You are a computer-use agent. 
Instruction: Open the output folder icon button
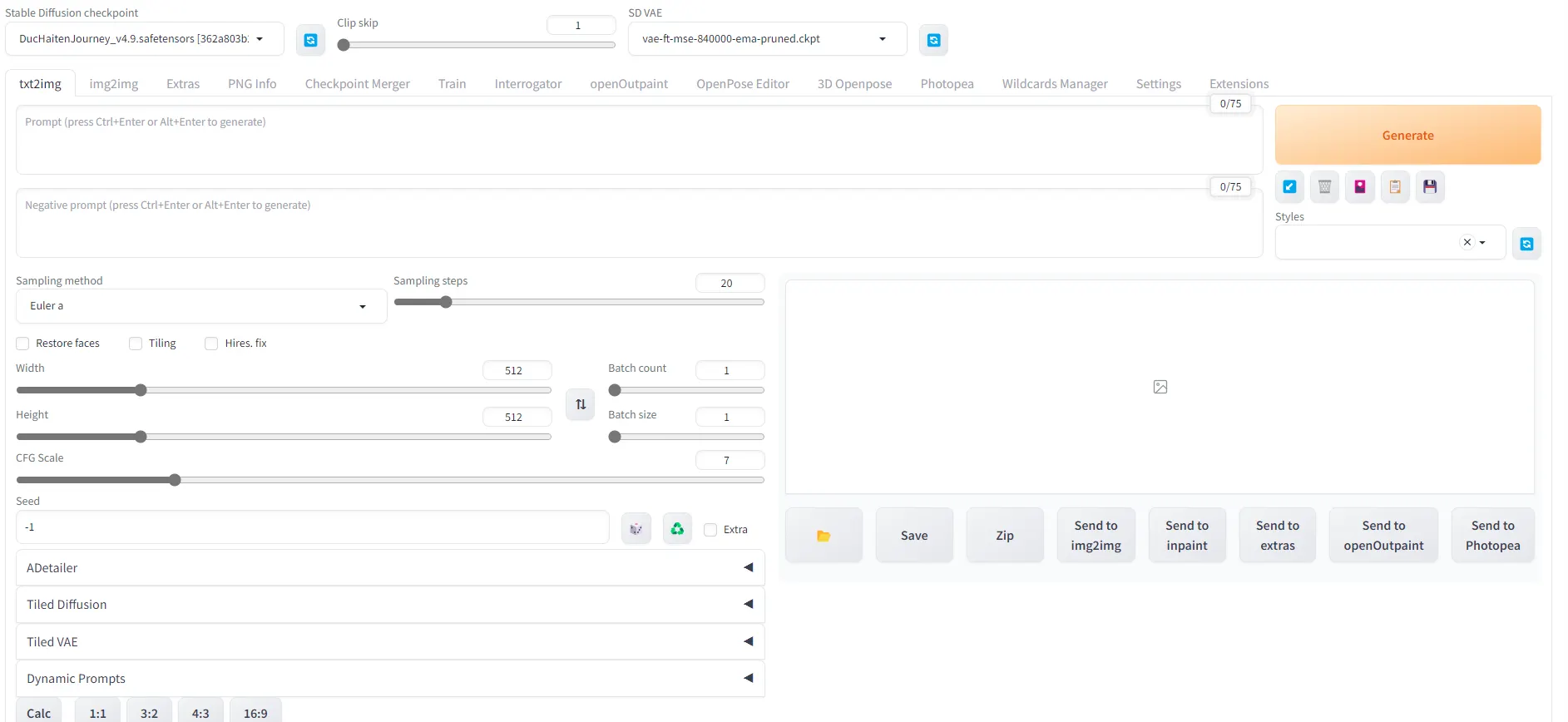824,536
